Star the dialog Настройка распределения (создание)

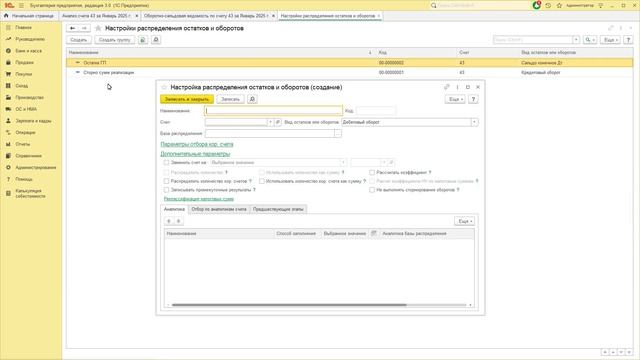point(164,87)
